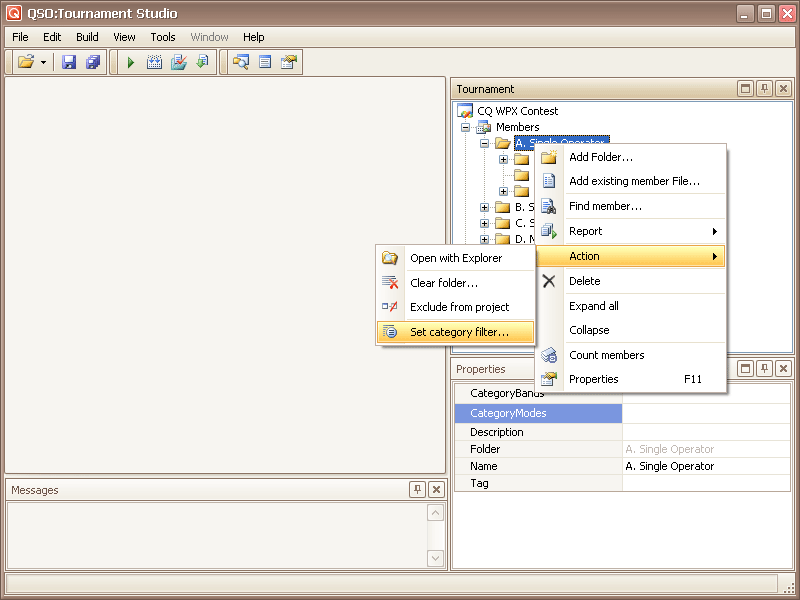The height and width of the screenshot is (600, 800).
Task: Click the CQ WPX Contest root node icon
Action: 465,111
